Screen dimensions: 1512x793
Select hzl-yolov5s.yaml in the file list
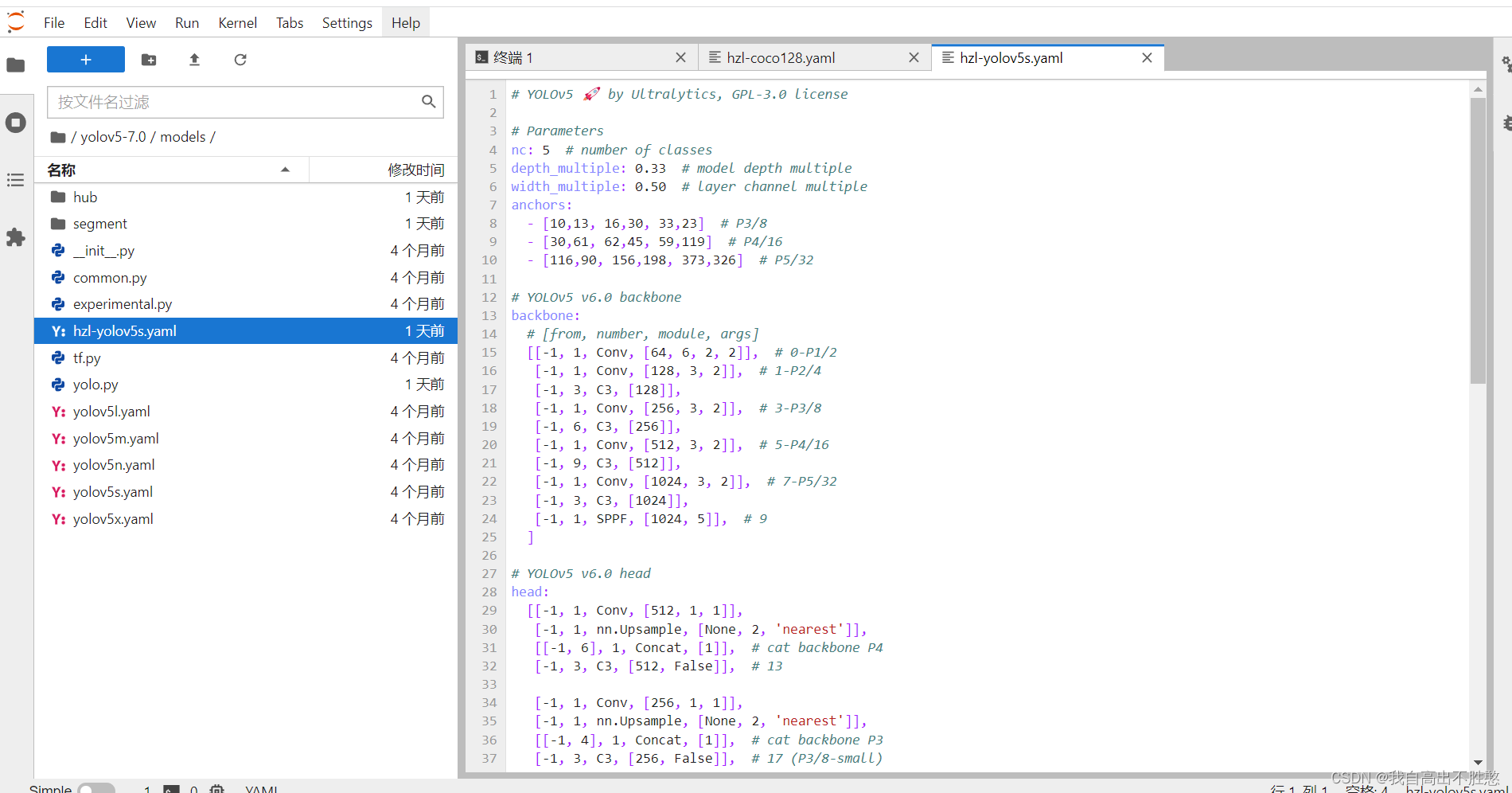coord(246,331)
